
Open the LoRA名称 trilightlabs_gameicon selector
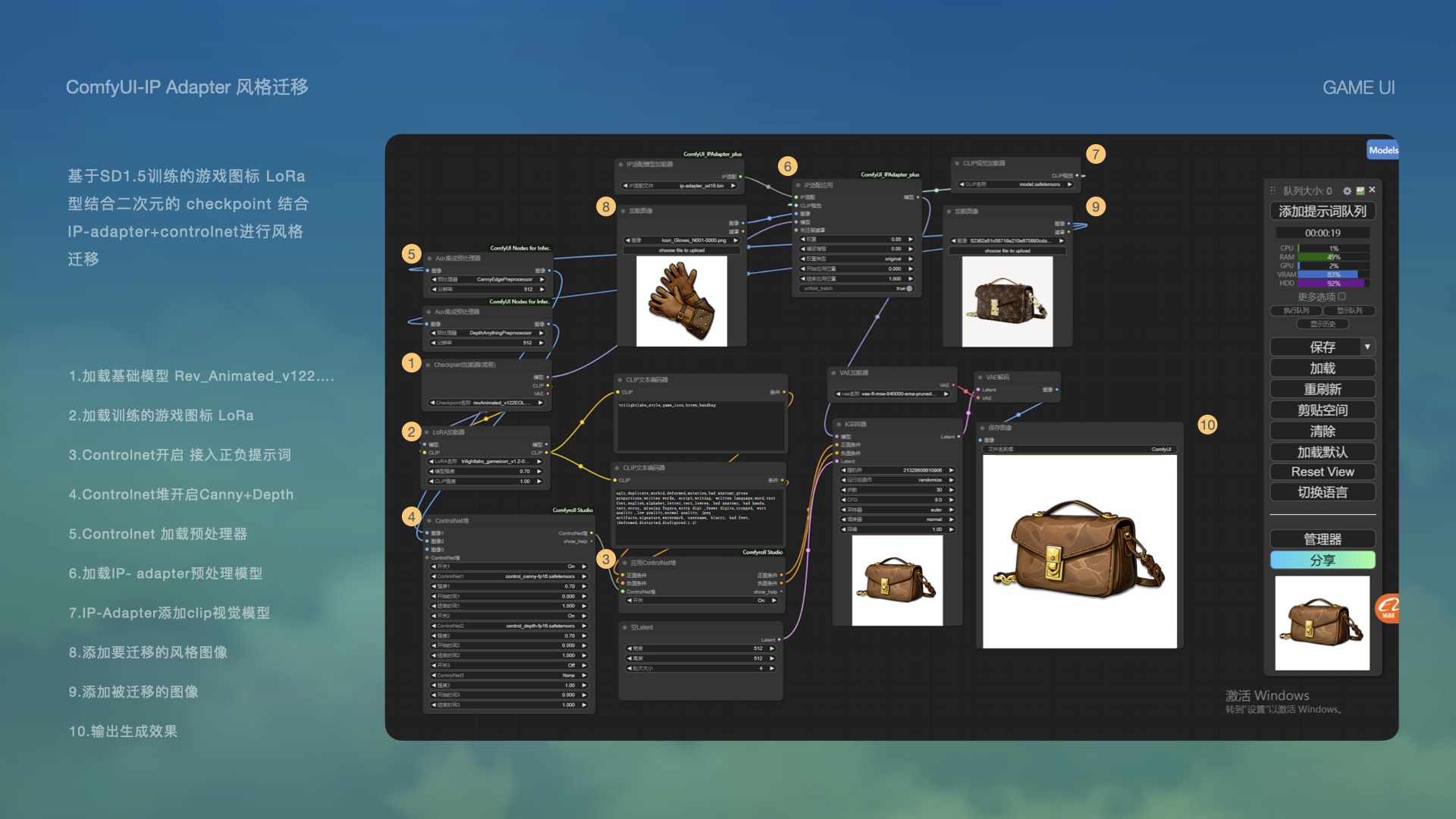click(x=487, y=461)
